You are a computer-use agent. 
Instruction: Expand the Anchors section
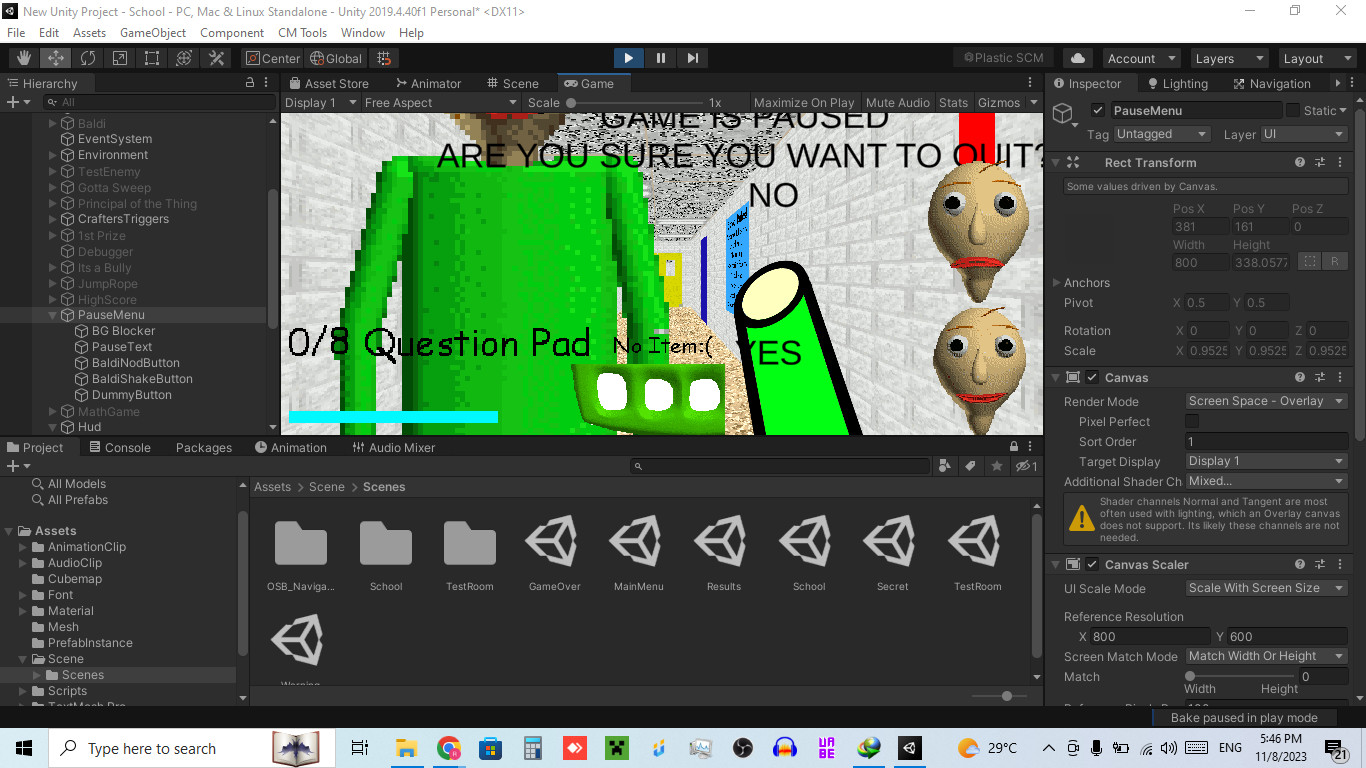[x=1057, y=283]
